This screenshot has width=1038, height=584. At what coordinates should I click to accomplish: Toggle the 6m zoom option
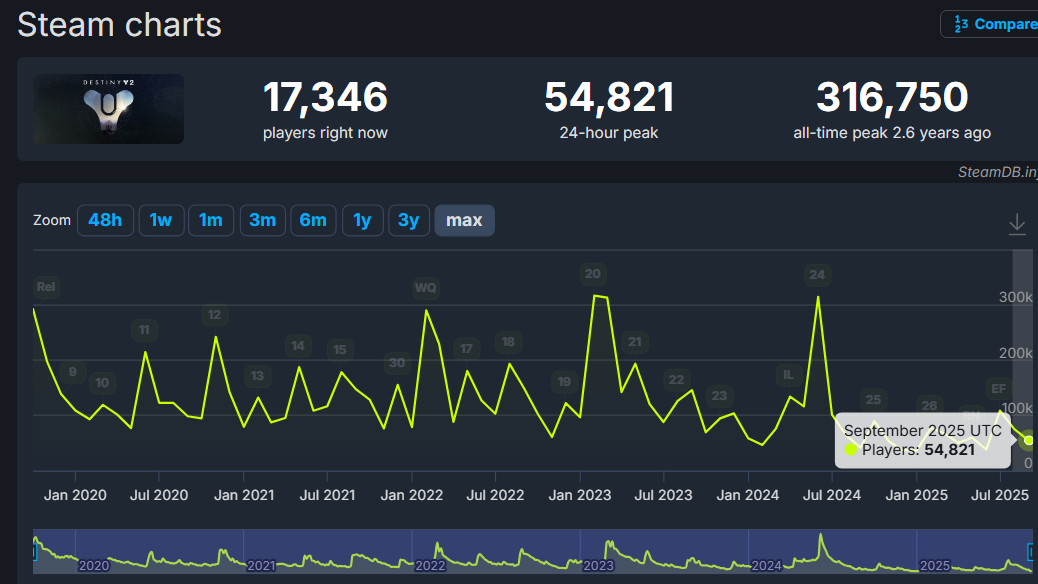(313, 220)
